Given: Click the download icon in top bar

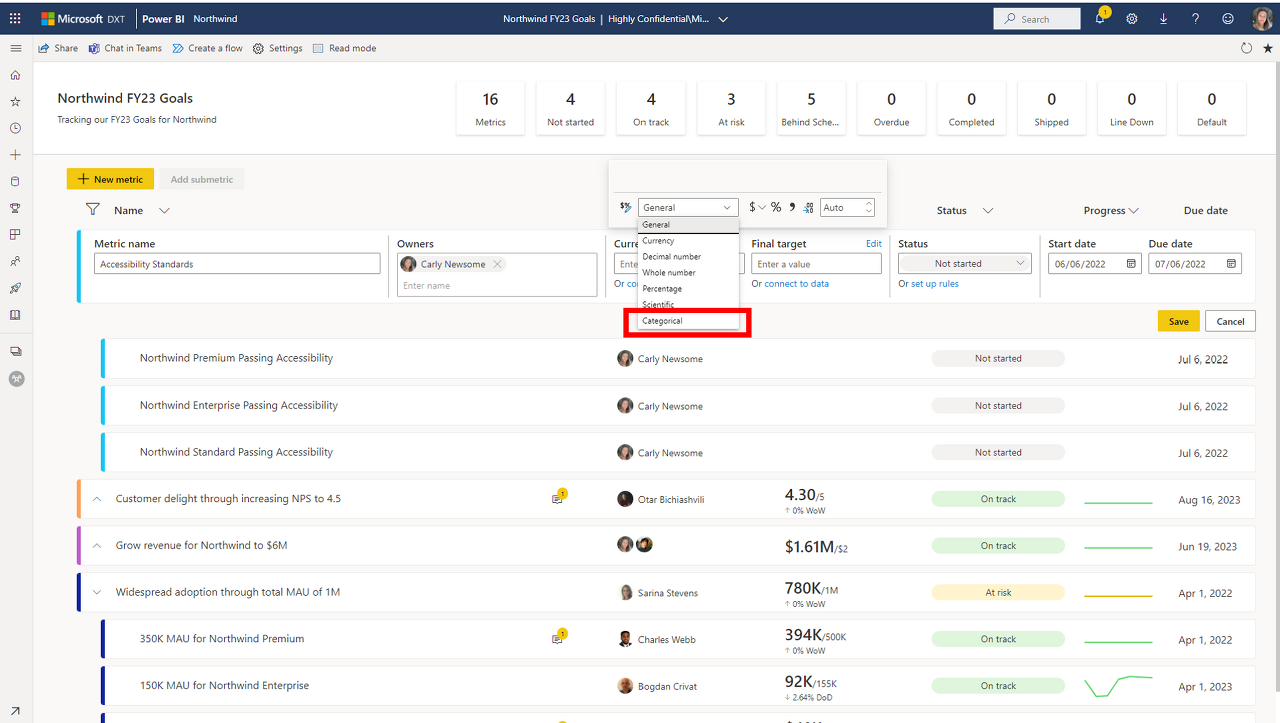Looking at the screenshot, I should click(x=1164, y=19).
